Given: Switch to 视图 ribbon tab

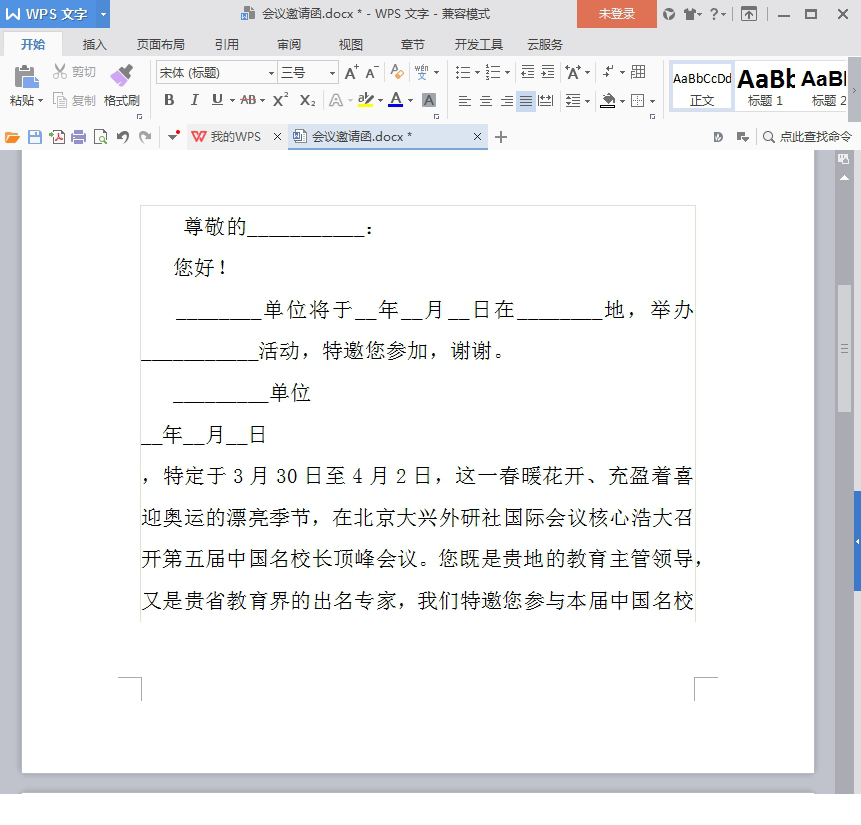Looking at the screenshot, I should pyautogui.click(x=351, y=44).
